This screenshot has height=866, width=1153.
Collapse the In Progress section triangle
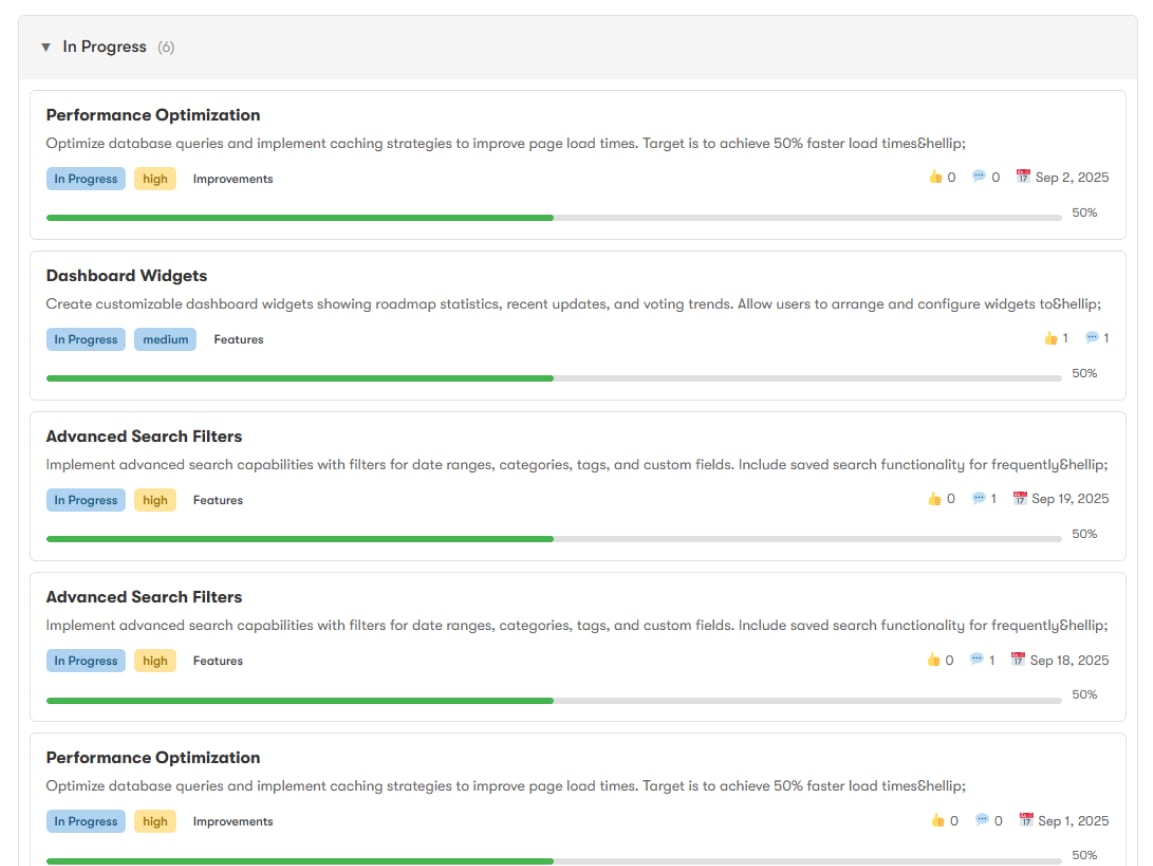tap(46, 47)
